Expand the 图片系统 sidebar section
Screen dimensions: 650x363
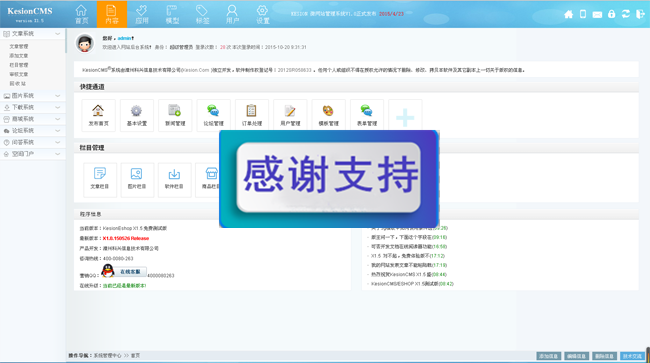point(32,96)
